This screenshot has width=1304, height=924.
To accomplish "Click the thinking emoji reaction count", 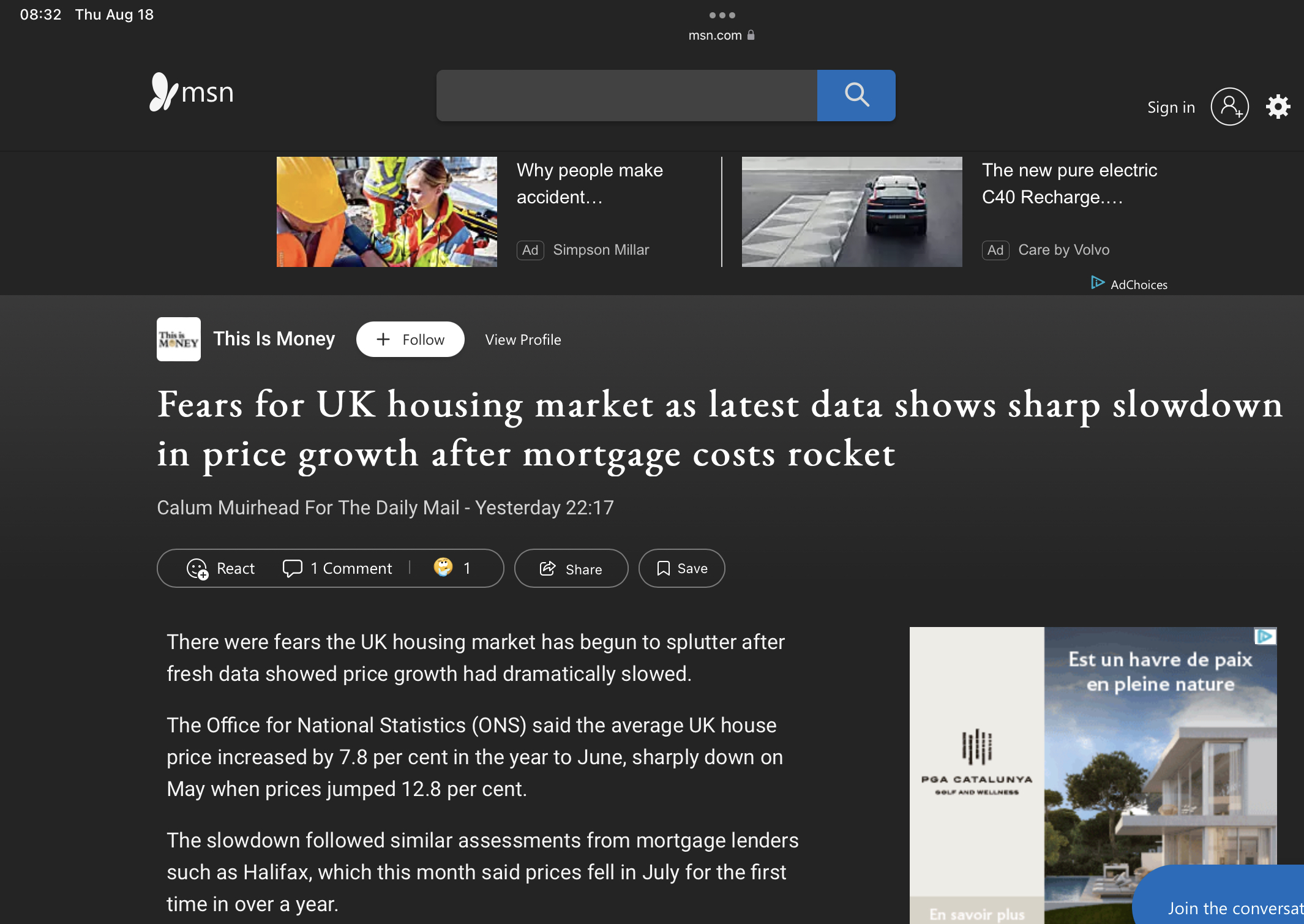I will (452, 568).
